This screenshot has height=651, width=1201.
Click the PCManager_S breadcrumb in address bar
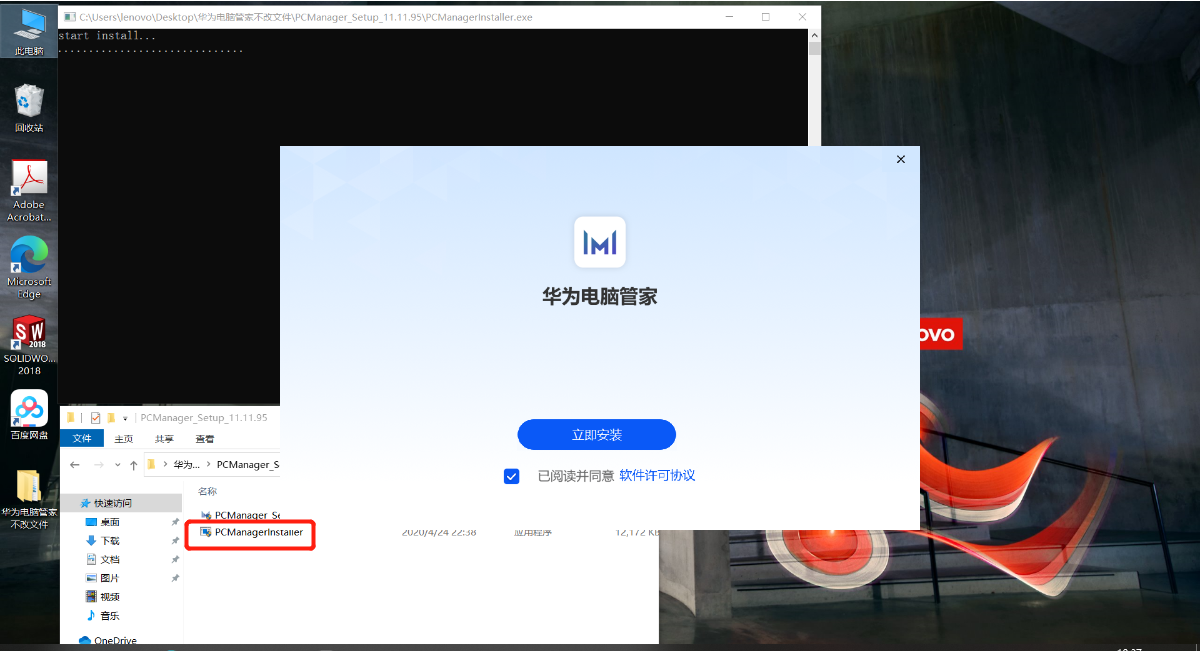pyautogui.click(x=247, y=465)
